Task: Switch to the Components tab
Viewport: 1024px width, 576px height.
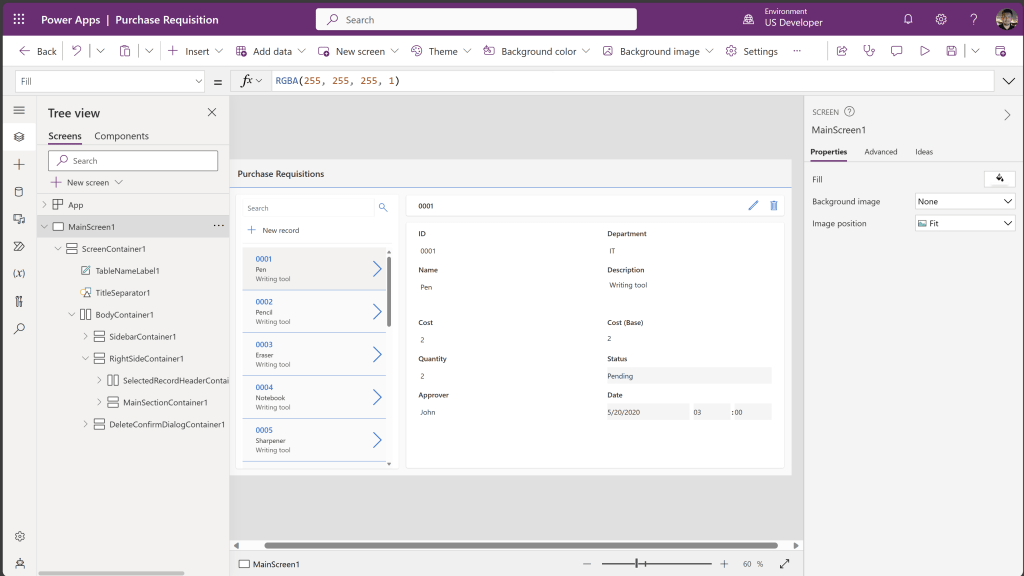Action: tap(121, 136)
